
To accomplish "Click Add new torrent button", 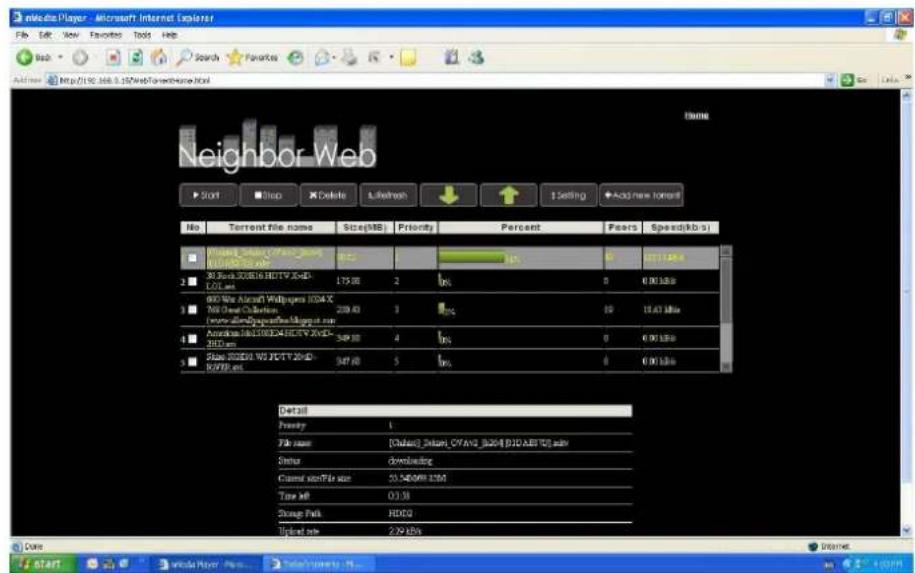I will (x=641, y=195).
